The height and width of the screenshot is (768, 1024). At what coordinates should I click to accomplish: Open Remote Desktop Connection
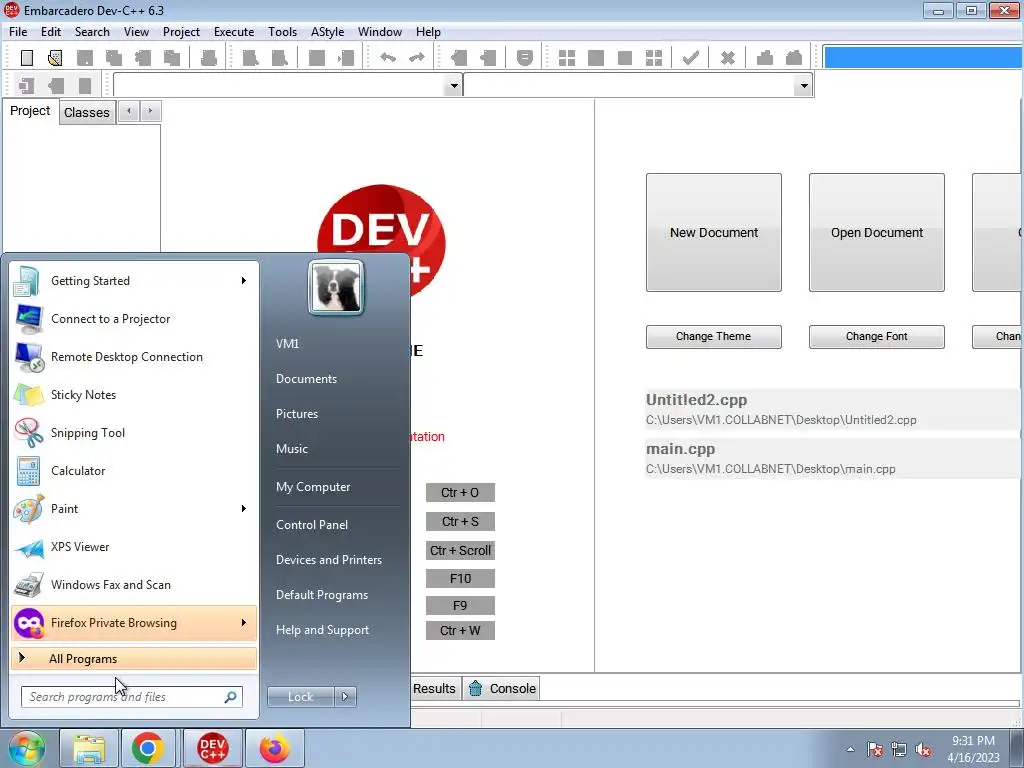click(134, 357)
